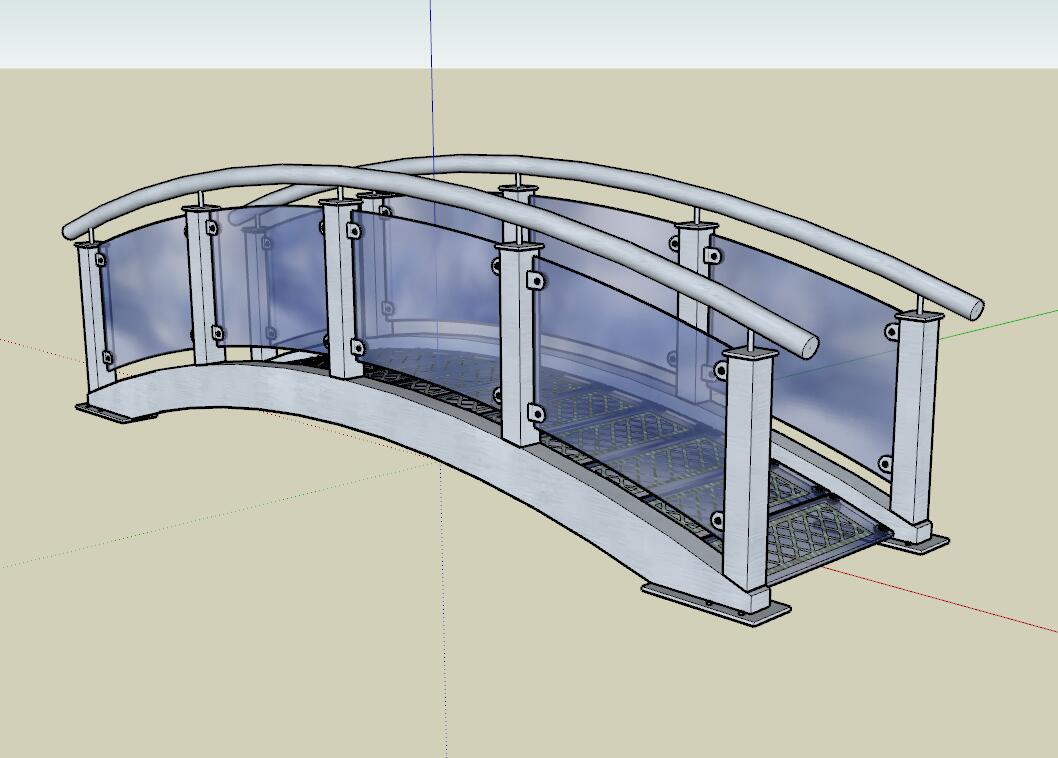Screen dimensions: 1058x758
Task: Click the rear handrail's right end
Action: point(972,306)
